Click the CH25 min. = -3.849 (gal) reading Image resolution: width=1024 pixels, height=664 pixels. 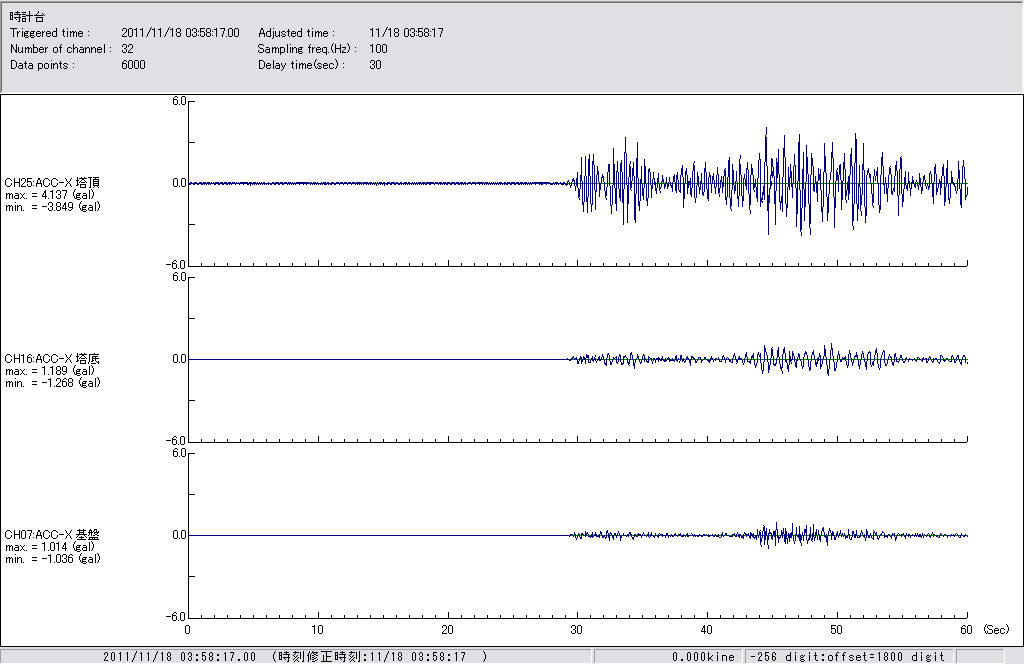coord(54,207)
